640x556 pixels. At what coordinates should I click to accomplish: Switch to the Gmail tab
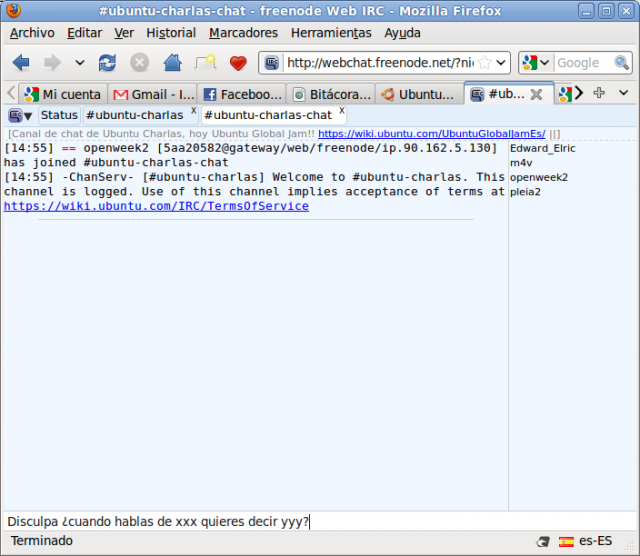click(153, 95)
